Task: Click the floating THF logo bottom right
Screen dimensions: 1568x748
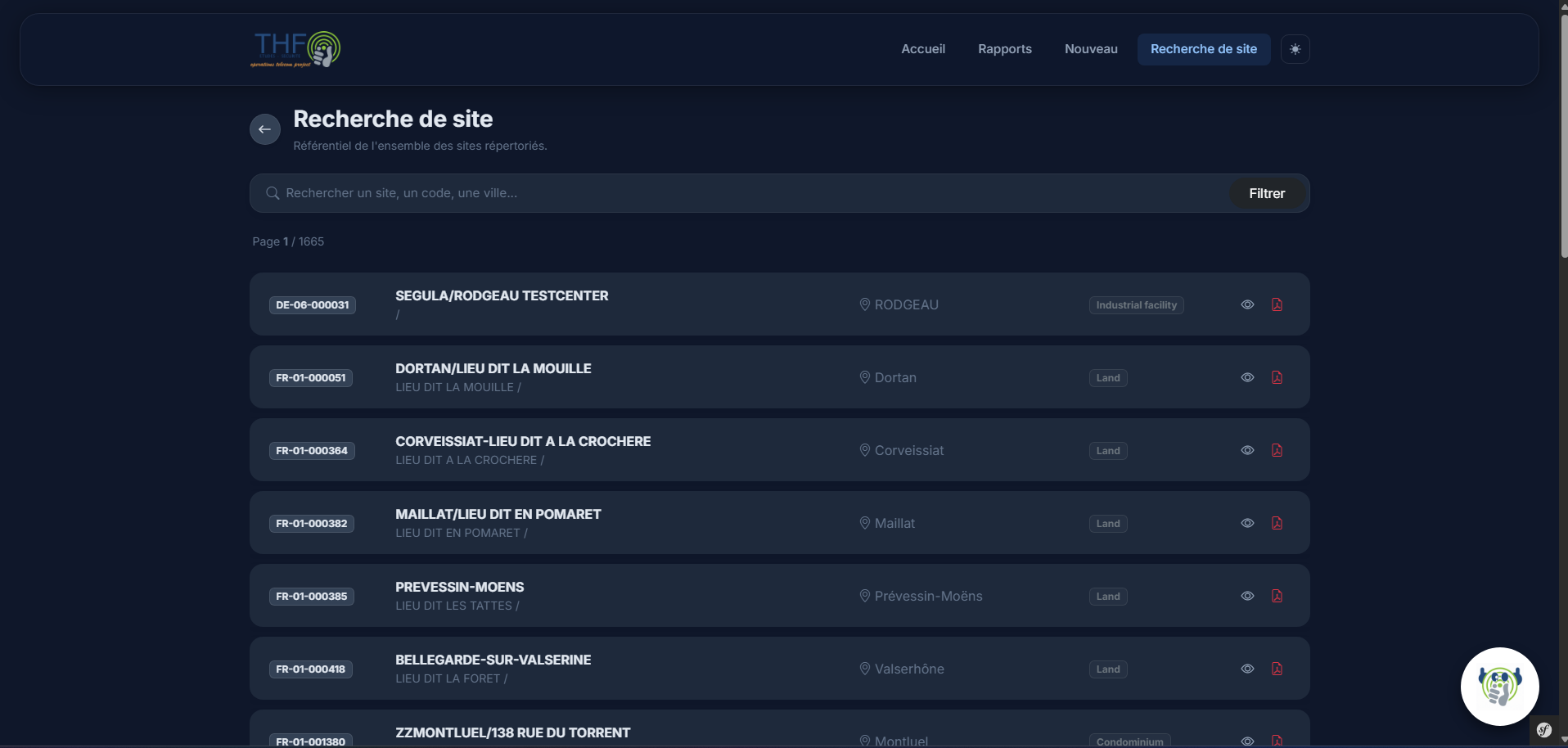Action: click(x=1500, y=687)
